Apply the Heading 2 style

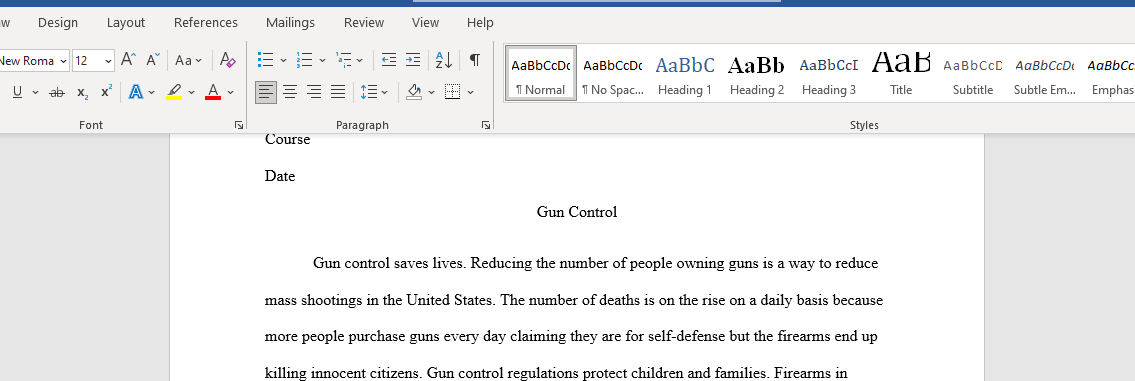click(756, 74)
